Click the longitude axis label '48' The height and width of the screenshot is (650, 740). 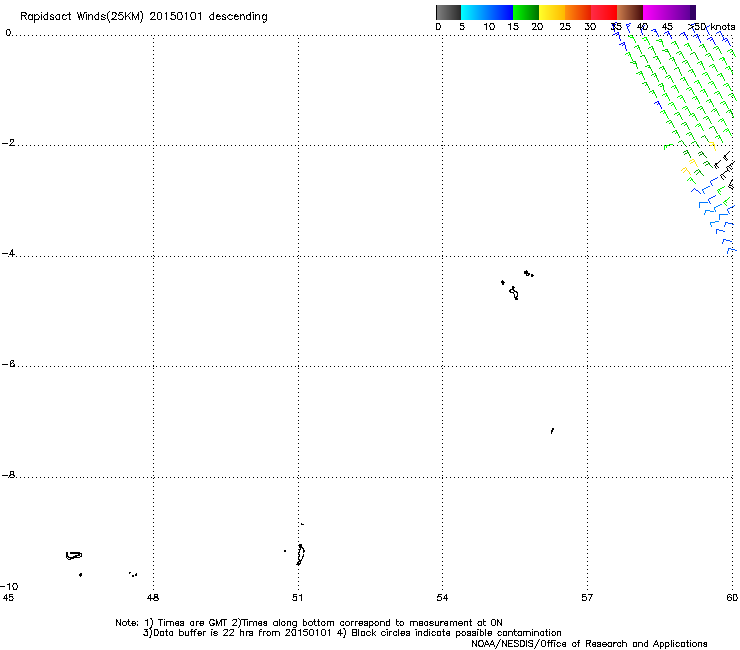click(x=153, y=598)
